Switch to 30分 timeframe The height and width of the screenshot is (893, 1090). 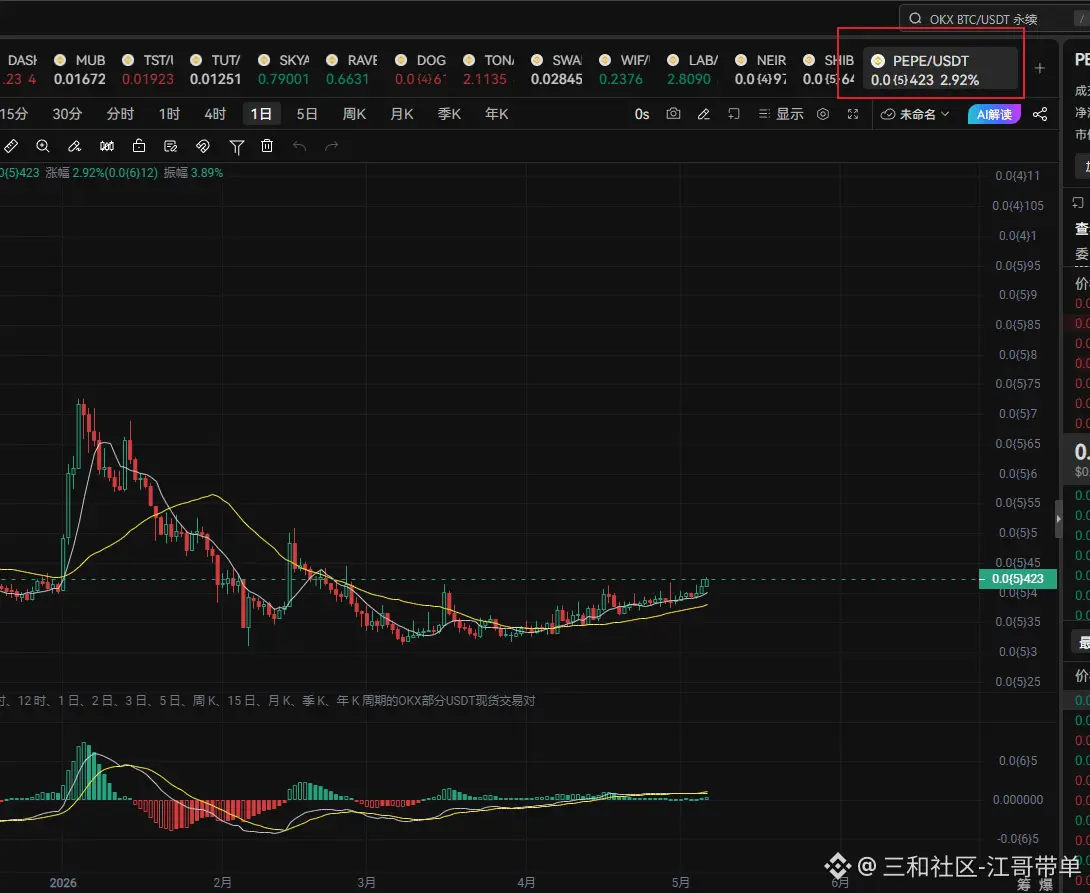click(x=67, y=114)
